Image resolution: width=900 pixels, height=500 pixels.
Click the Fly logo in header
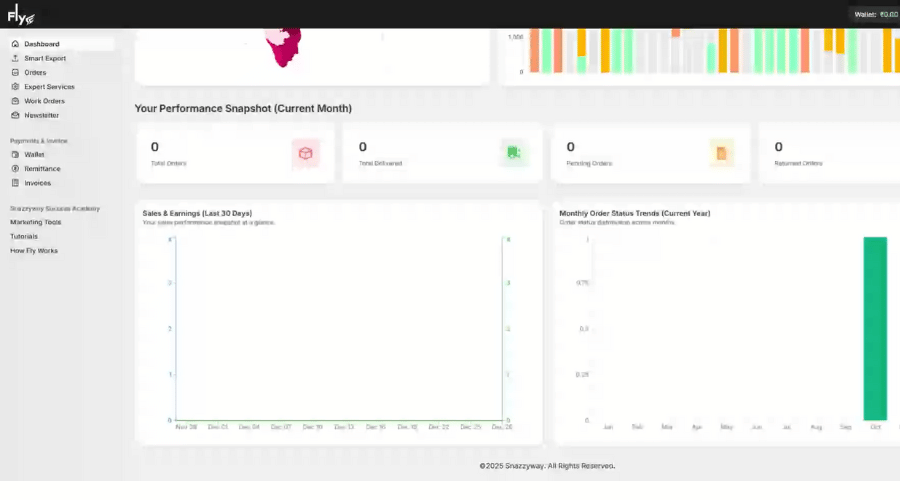(x=21, y=15)
